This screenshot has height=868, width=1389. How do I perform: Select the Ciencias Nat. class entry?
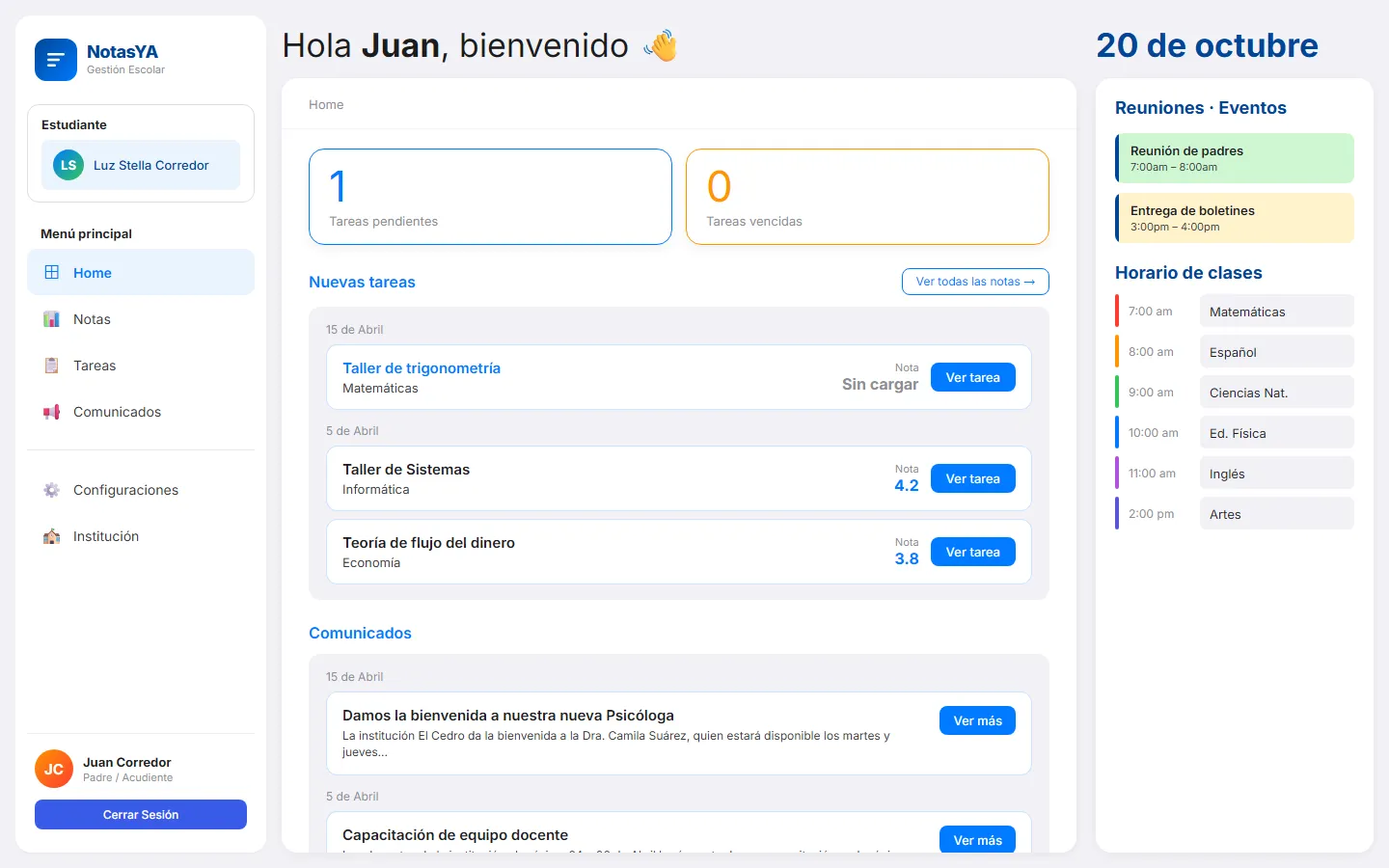(1277, 393)
